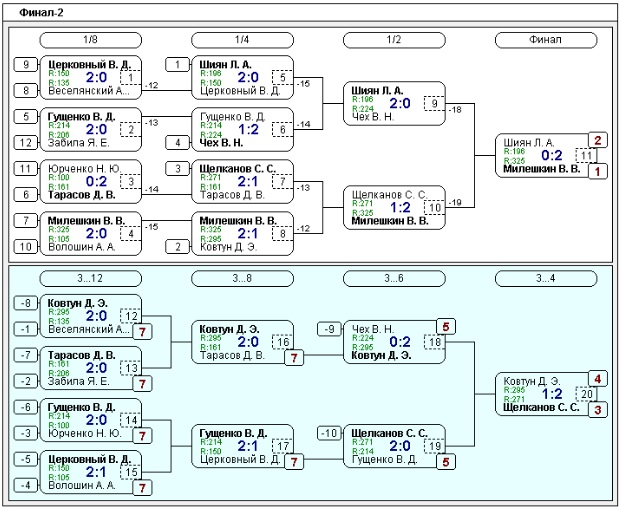The image size is (621, 508).
Task: Open the "3...6" round header
Action: coord(394,278)
